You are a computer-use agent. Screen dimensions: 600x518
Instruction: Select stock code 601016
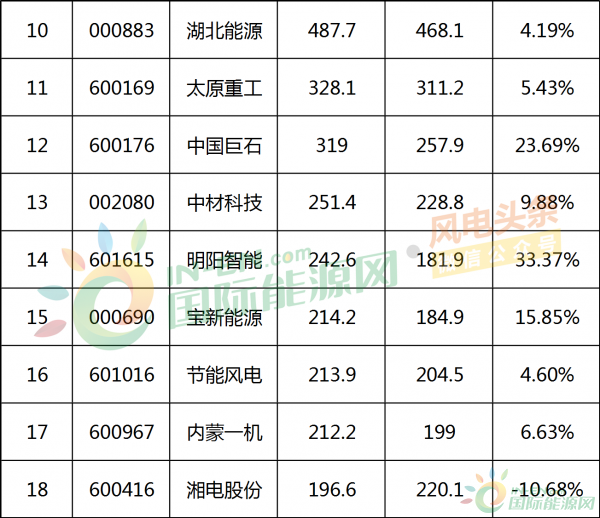point(122,375)
